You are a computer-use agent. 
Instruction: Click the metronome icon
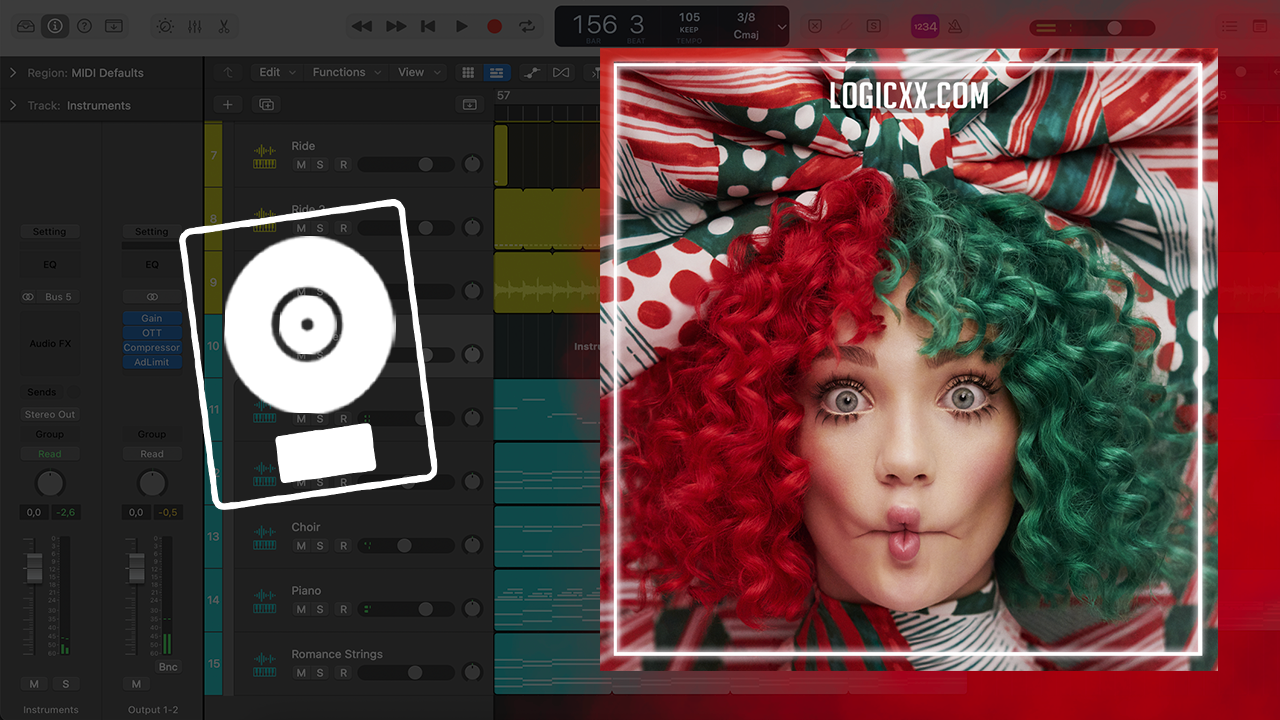[955, 27]
